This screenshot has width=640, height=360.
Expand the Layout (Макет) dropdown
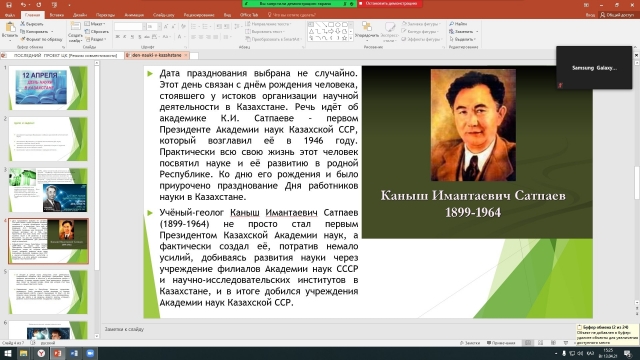tap(95, 24)
